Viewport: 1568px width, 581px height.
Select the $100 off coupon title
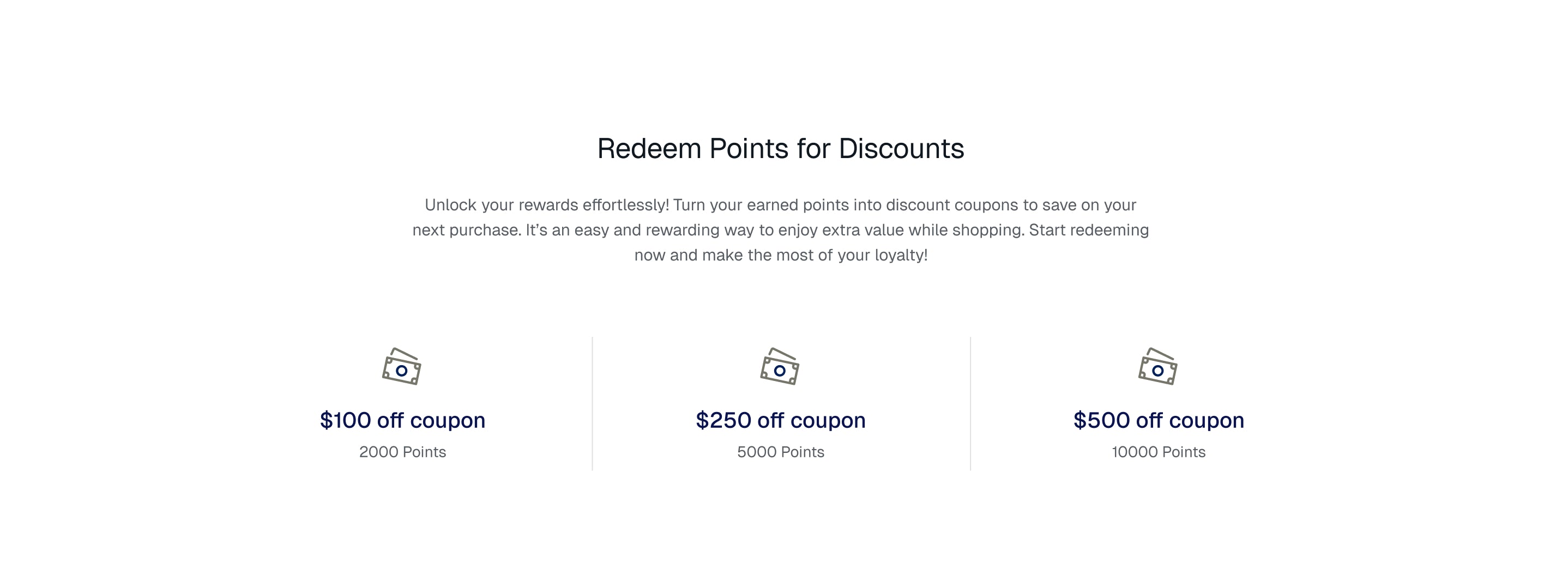coord(402,420)
